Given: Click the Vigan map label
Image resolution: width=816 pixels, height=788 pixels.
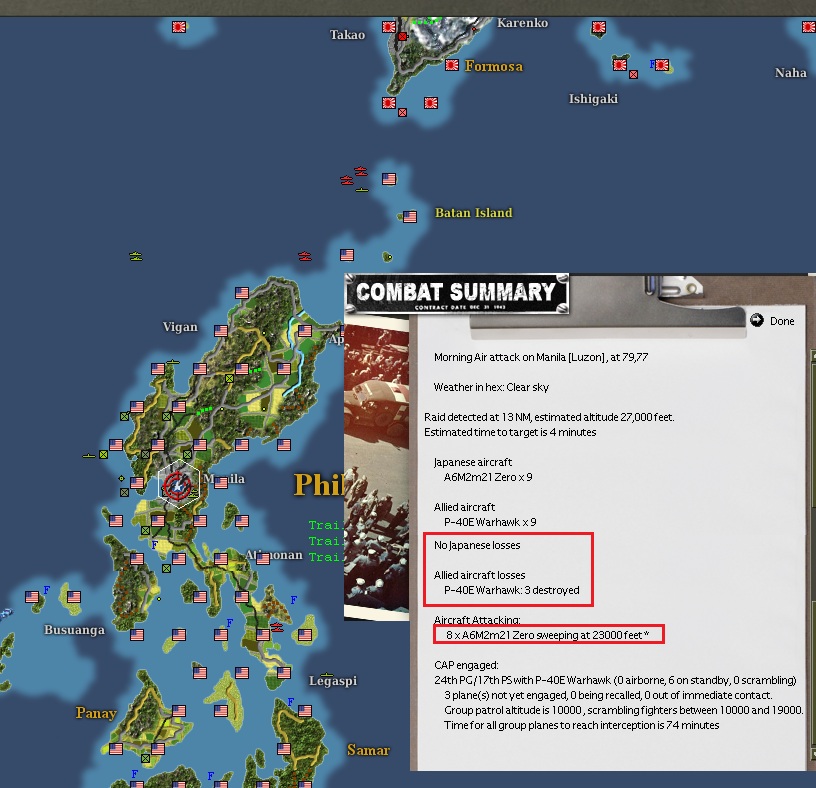Looking at the screenshot, I should (180, 327).
